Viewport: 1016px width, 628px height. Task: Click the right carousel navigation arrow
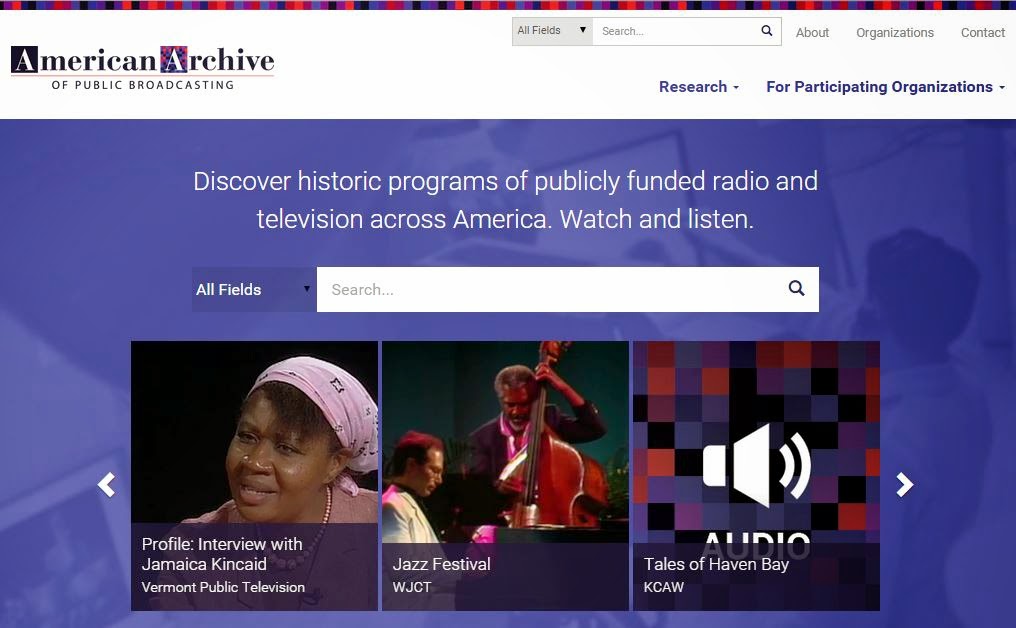(904, 484)
